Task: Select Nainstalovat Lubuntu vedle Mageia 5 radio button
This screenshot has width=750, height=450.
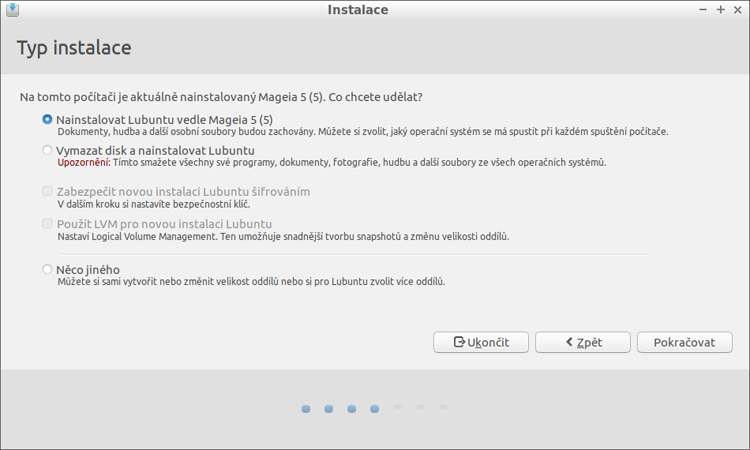Action: tap(47, 119)
